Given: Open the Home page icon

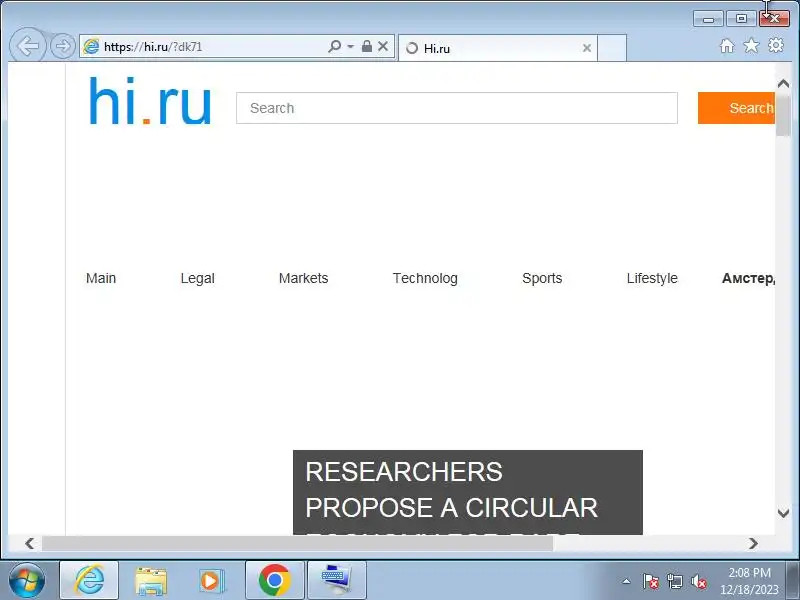Looking at the screenshot, I should pyautogui.click(x=727, y=46).
